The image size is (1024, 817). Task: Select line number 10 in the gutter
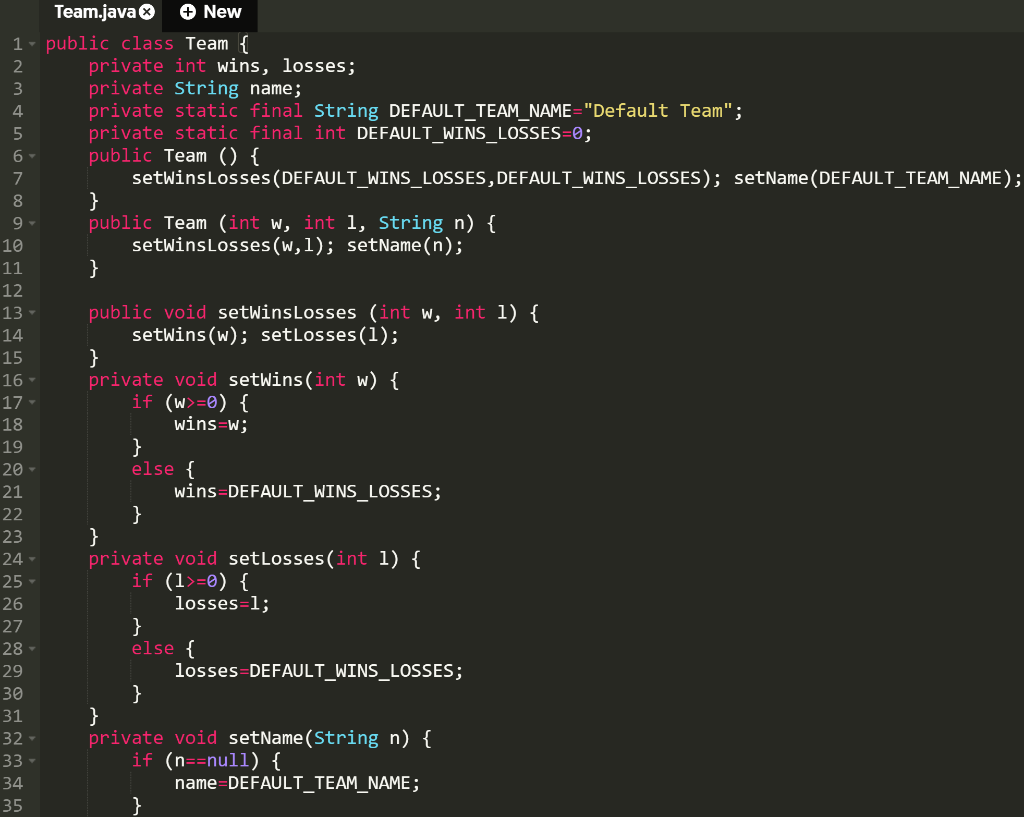(15, 245)
